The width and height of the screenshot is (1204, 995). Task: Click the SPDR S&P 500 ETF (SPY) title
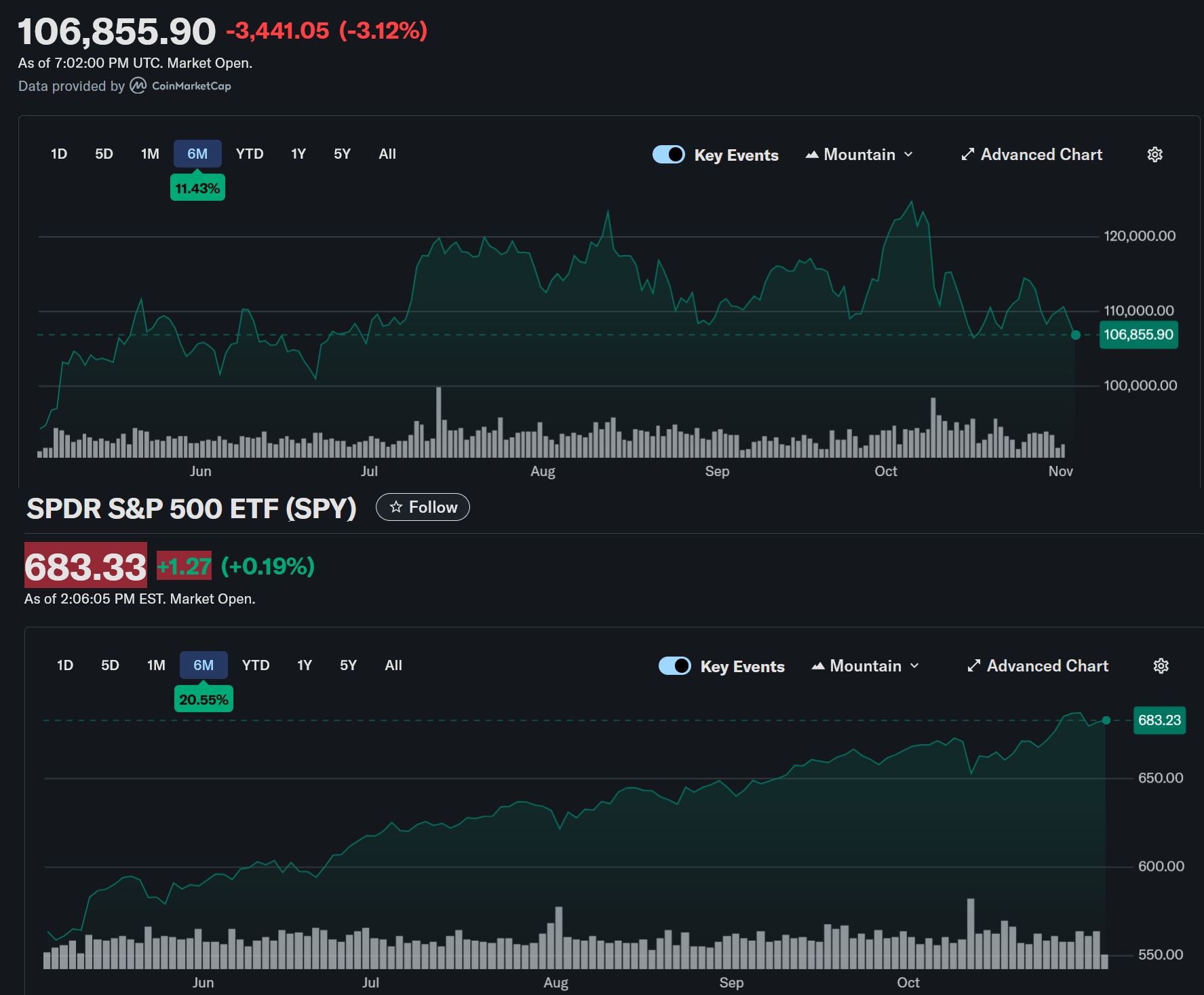(191, 508)
